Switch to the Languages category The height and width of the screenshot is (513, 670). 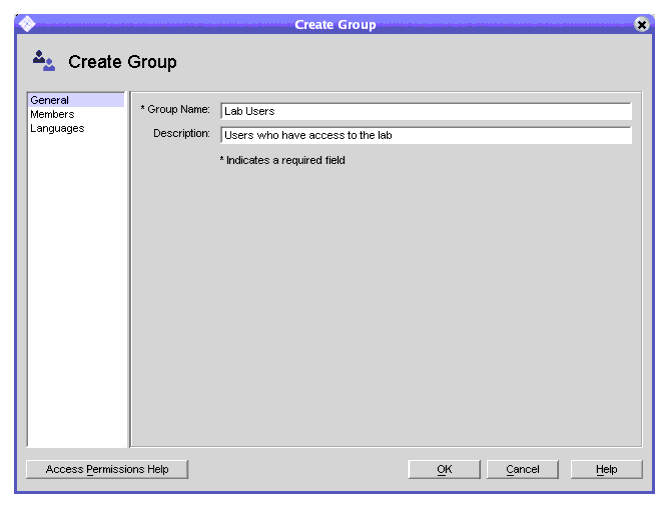[76, 128]
